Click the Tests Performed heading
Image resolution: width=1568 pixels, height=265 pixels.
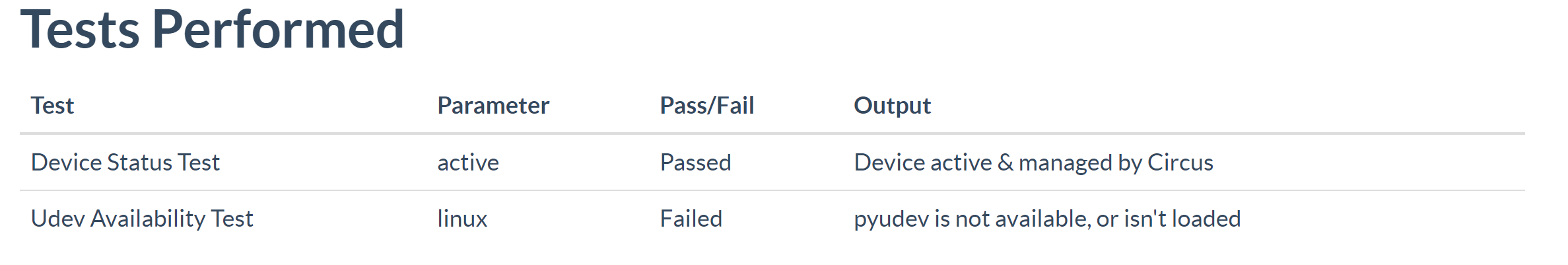pyautogui.click(x=212, y=30)
